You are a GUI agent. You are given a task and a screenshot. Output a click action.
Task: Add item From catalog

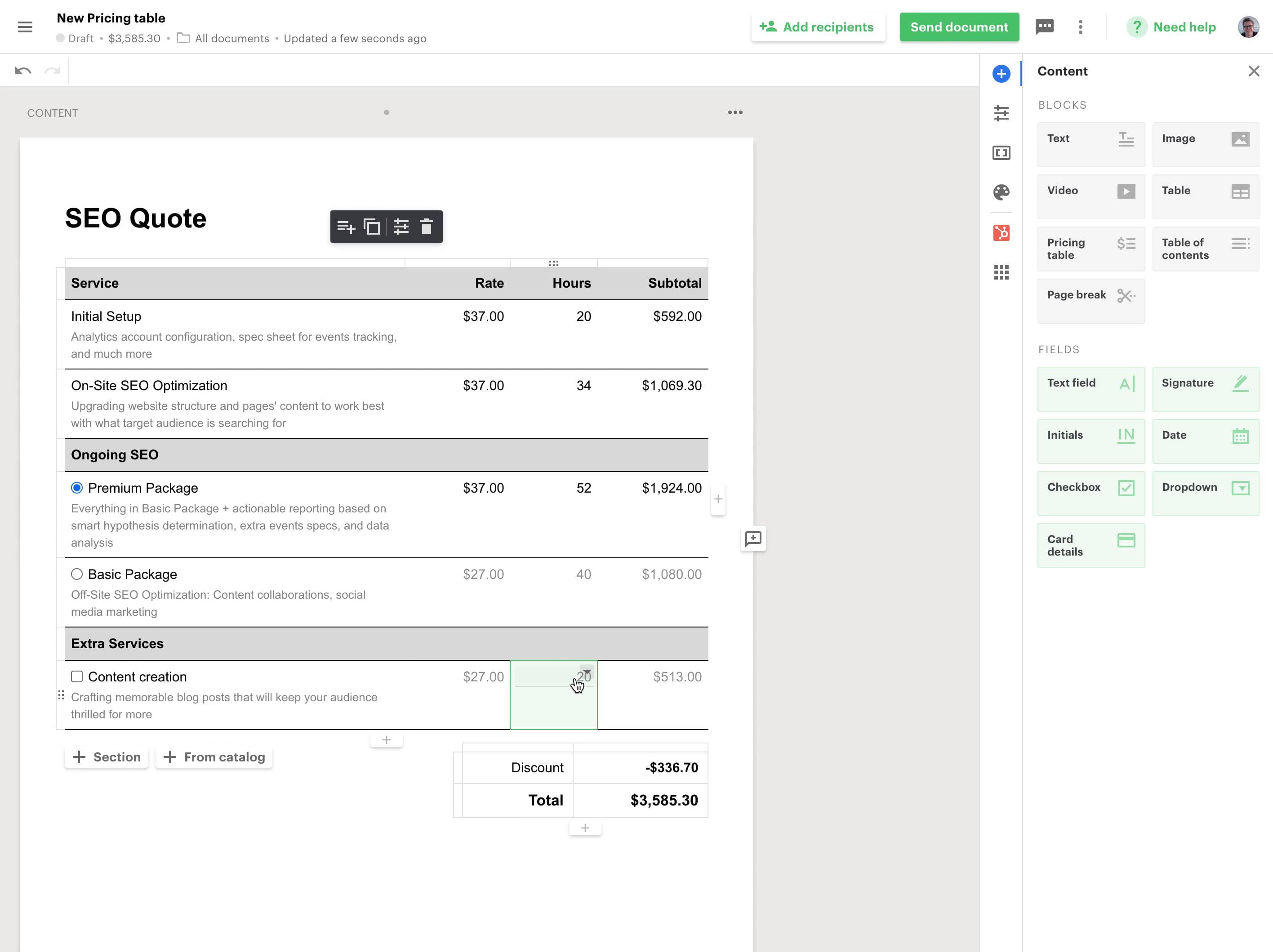214,757
